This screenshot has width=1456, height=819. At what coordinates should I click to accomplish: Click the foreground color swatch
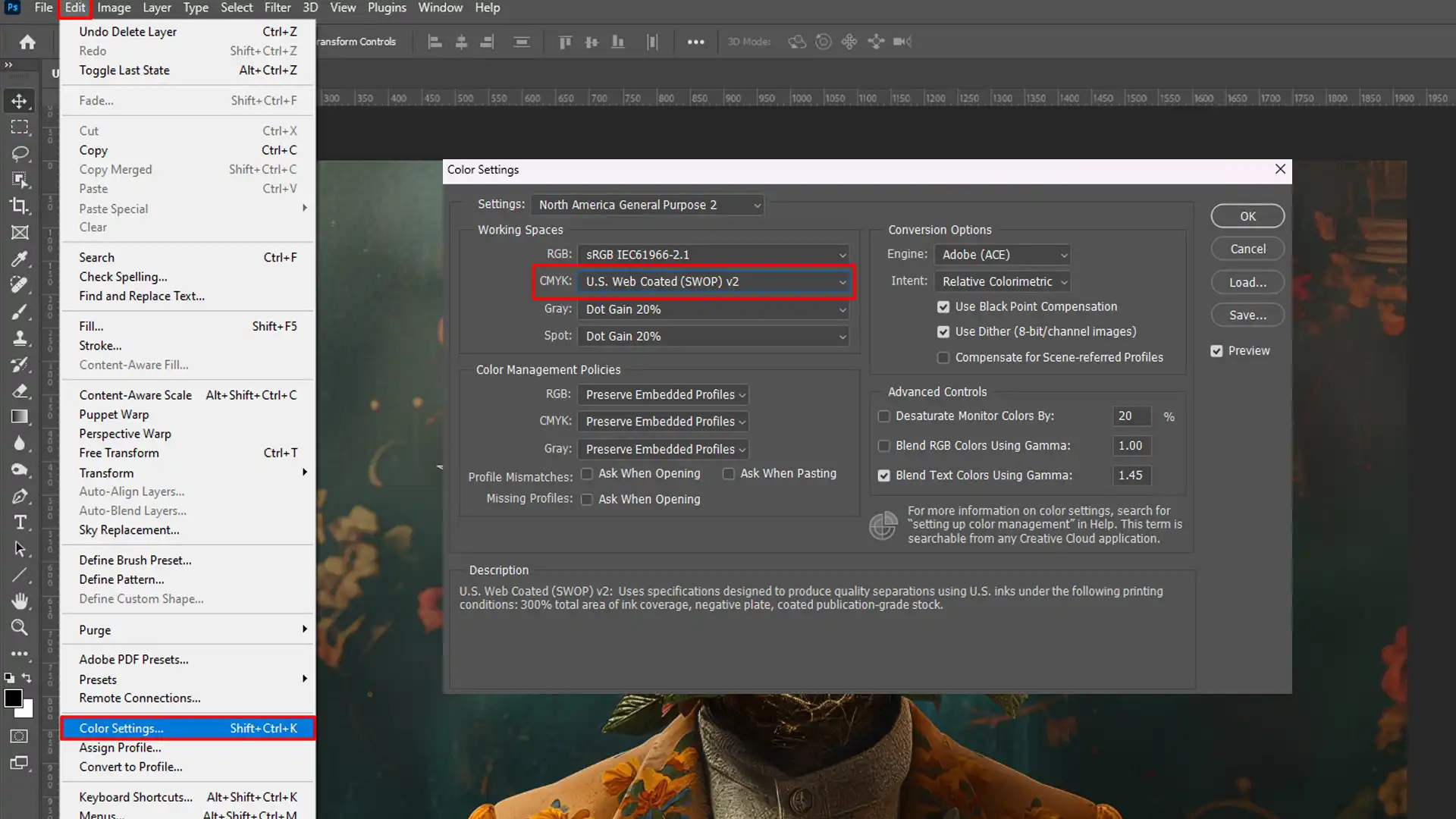pyautogui.click(x=13, y=698)
